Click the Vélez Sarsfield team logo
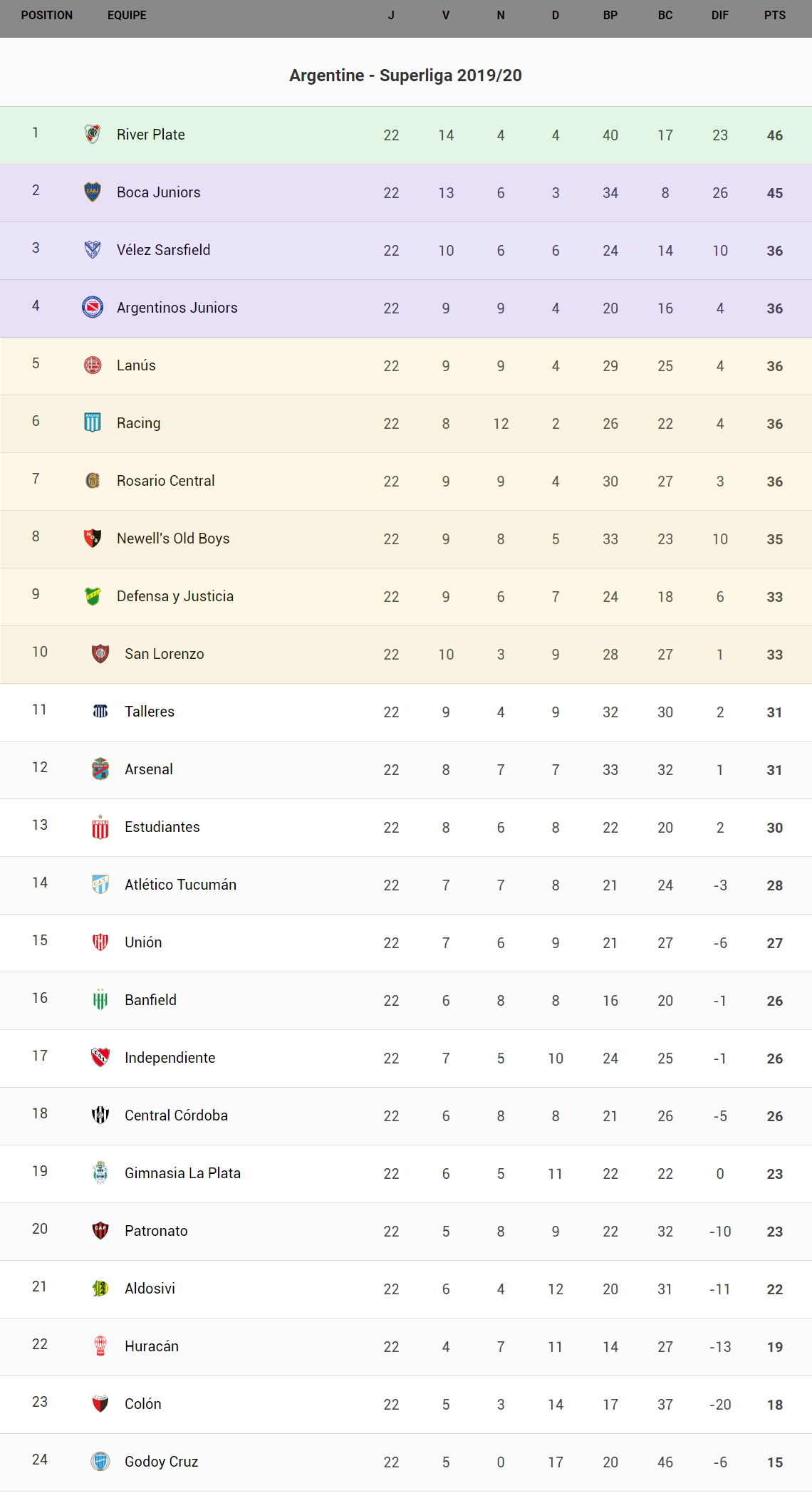This screenshot has height=1498, width=812. tap(93, 249)
